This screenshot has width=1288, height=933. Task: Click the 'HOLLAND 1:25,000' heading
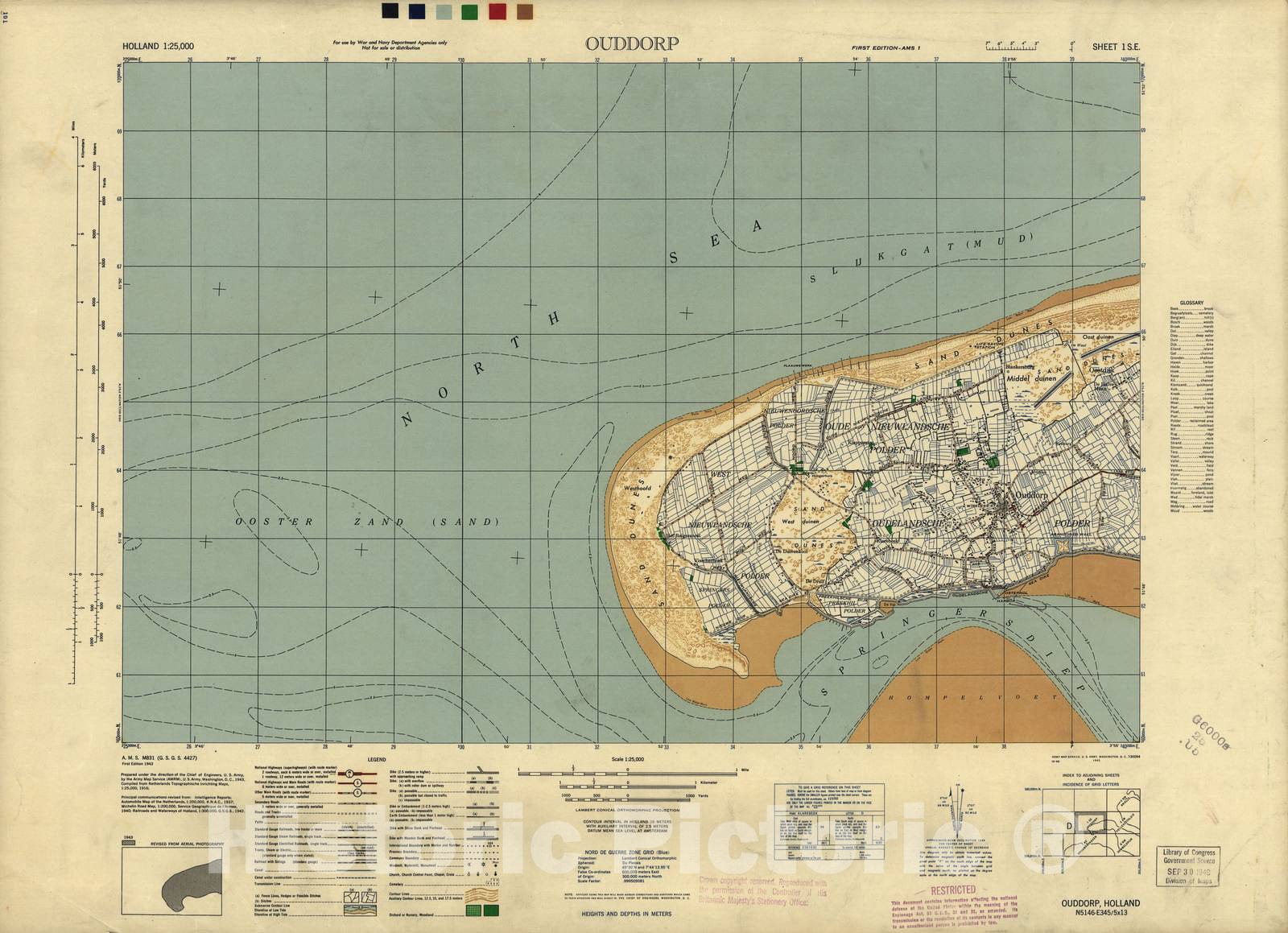click(158, 47)
